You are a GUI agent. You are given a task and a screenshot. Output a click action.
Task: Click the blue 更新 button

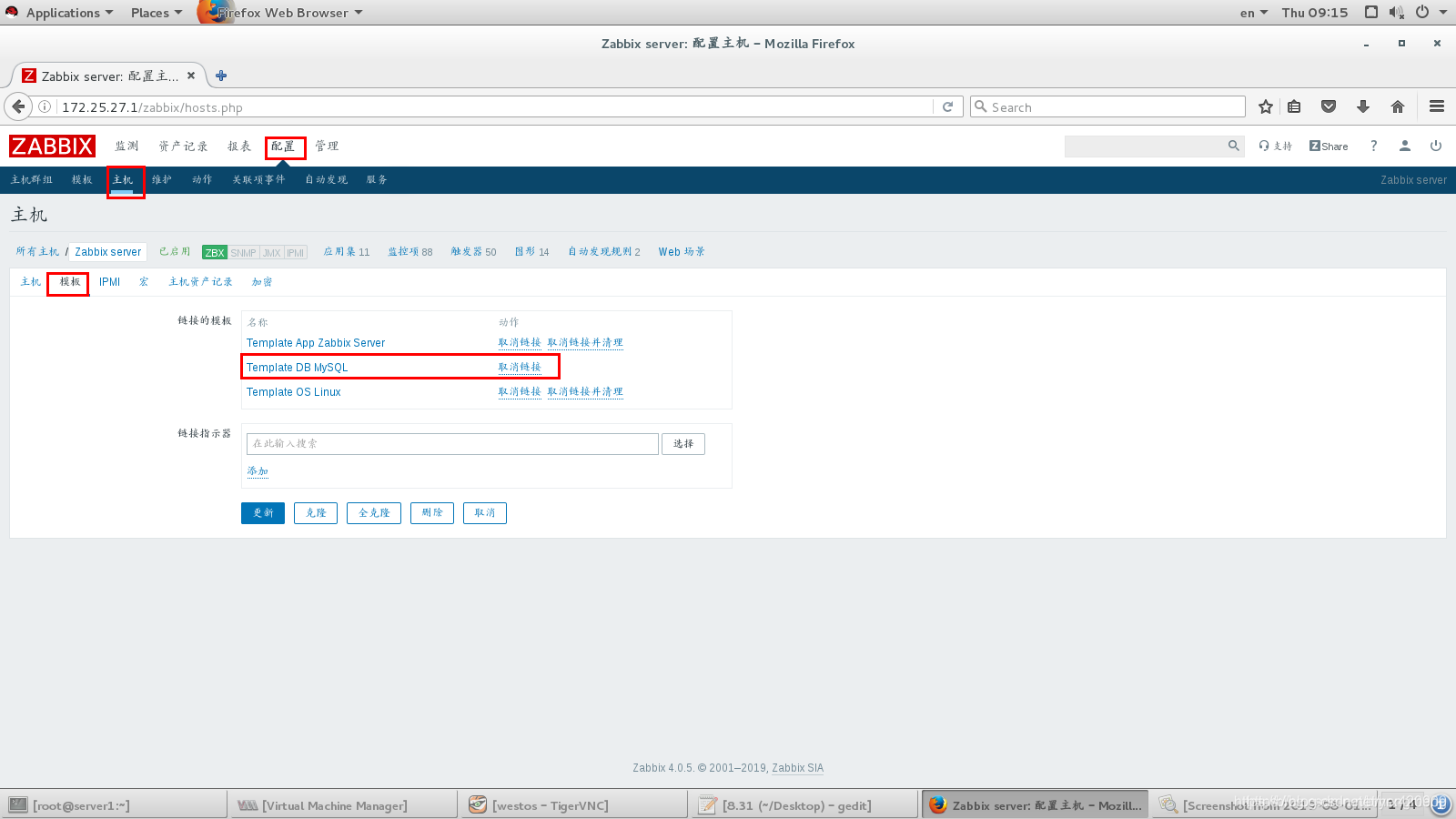pos(263,512)
